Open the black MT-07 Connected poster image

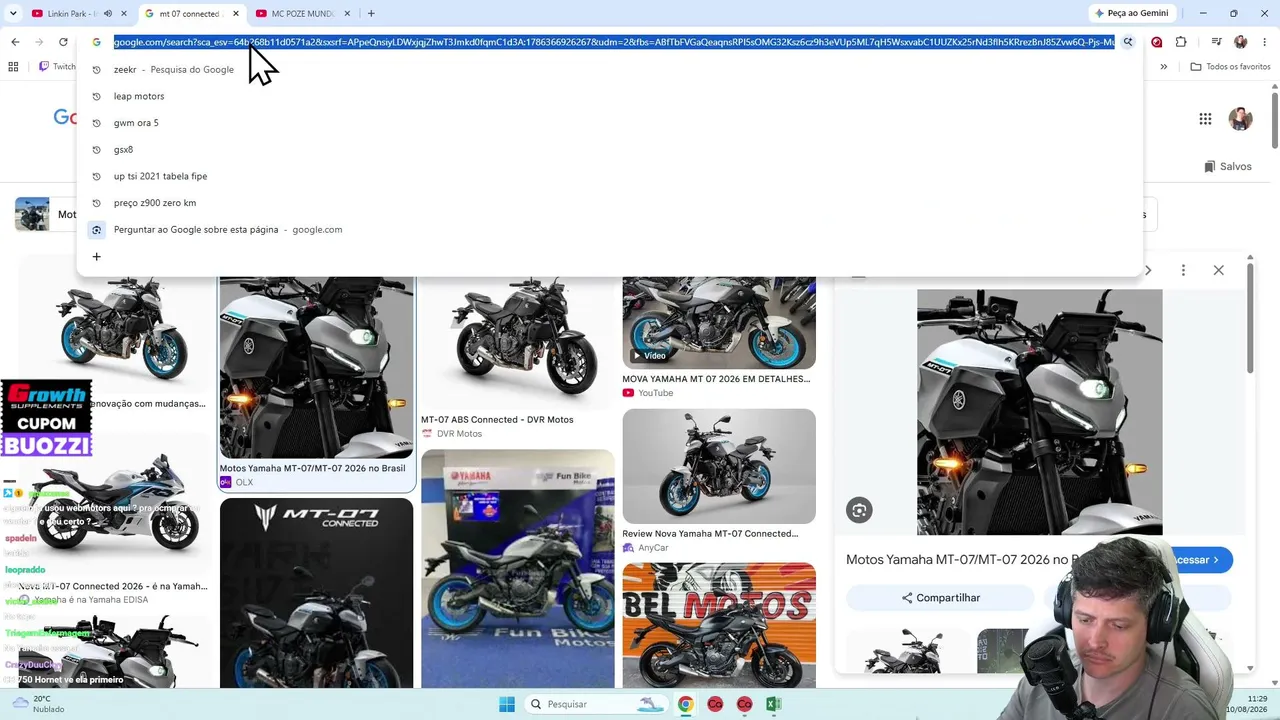[x=316, y=593]
